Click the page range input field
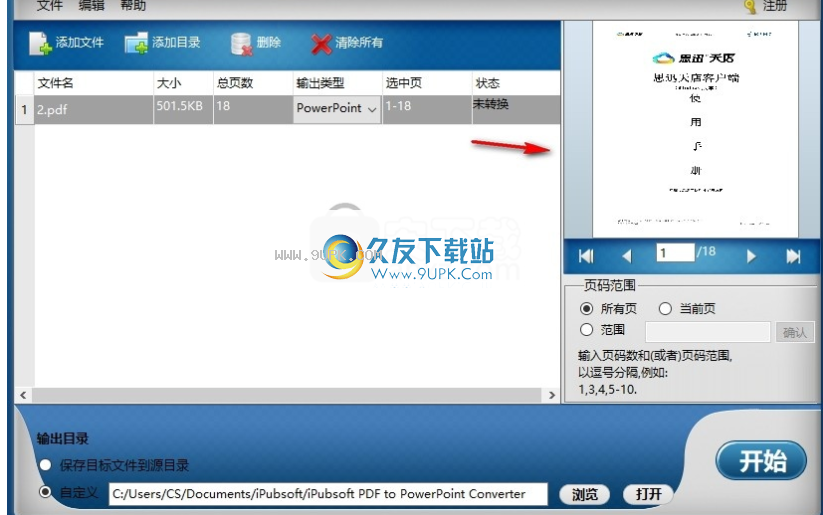 pyautogui.click(x=708, y=332)
